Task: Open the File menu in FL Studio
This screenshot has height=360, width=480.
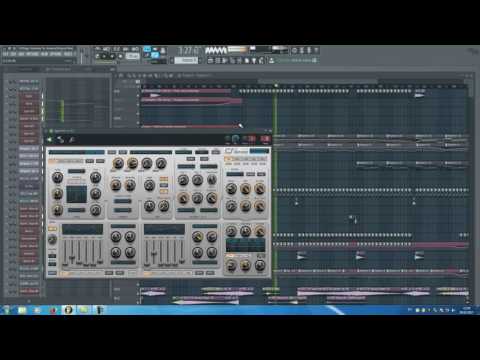Action: pos(5,54)
